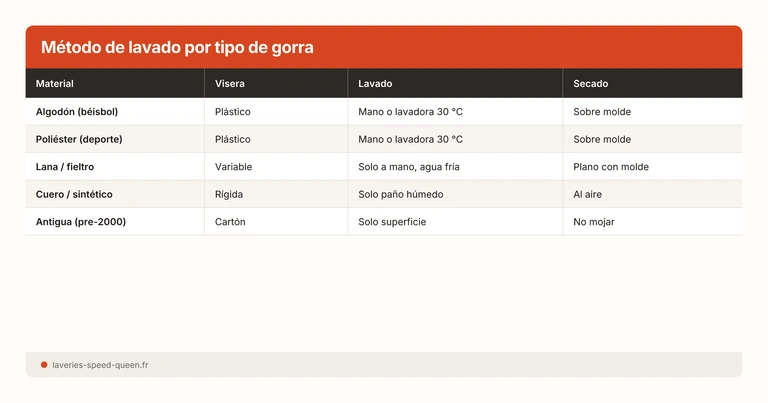Select the 'Material' column header
The image size is (768, 403).
(x=55, y=84)
